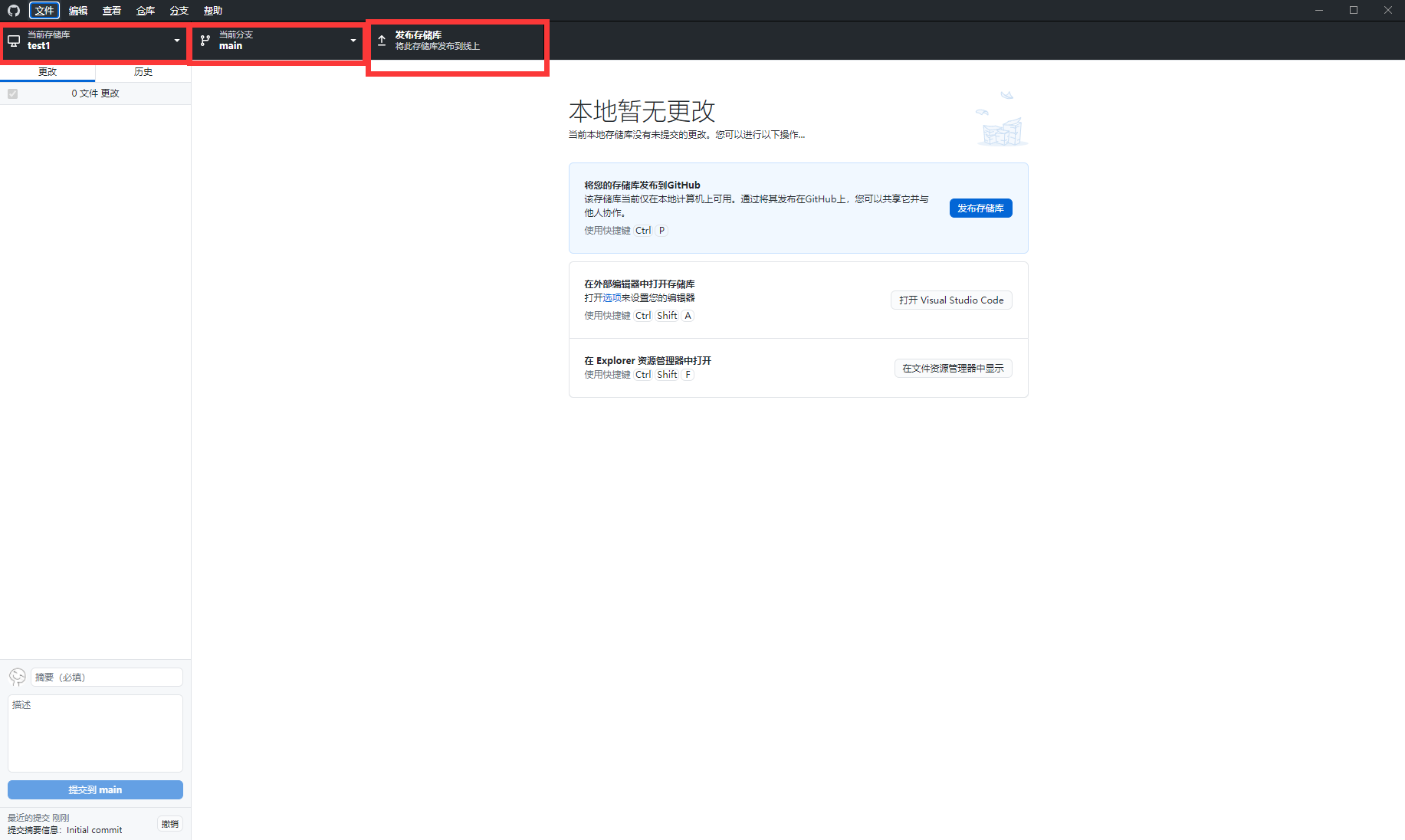The height and width of the screenshot is (840, 1405).
Task: Select the 更改 tab
Action: point(48,71)
